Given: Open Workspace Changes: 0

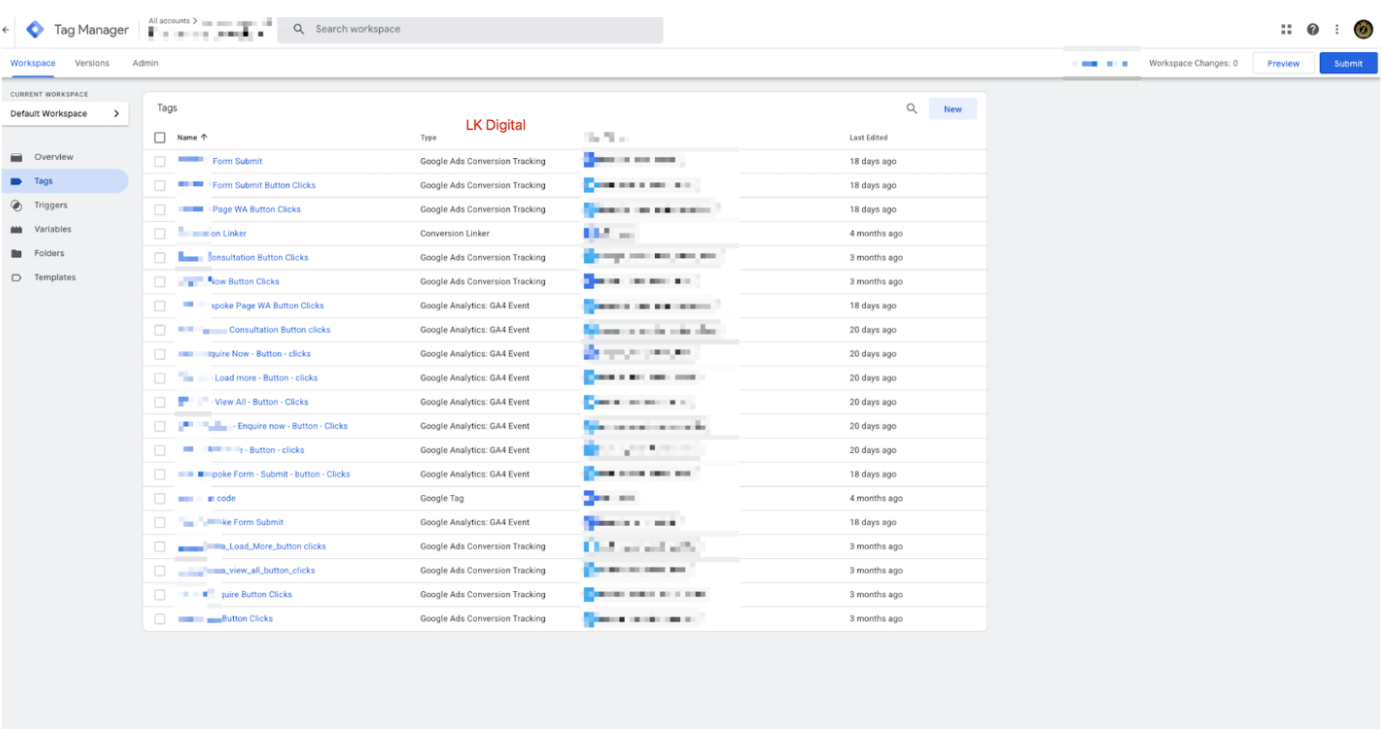Looking at the screenshot, I should [1193, 63].
